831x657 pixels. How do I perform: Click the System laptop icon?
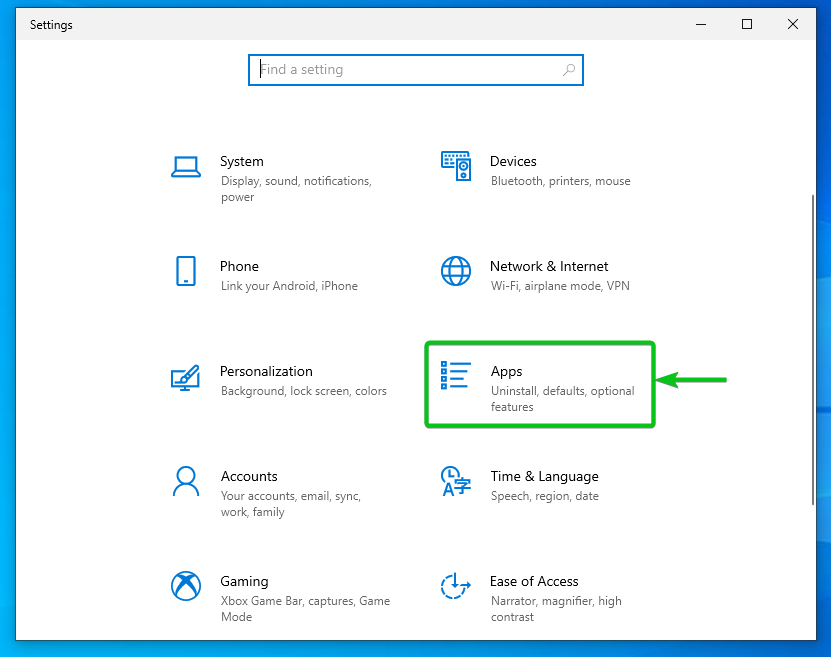(186, 166)
